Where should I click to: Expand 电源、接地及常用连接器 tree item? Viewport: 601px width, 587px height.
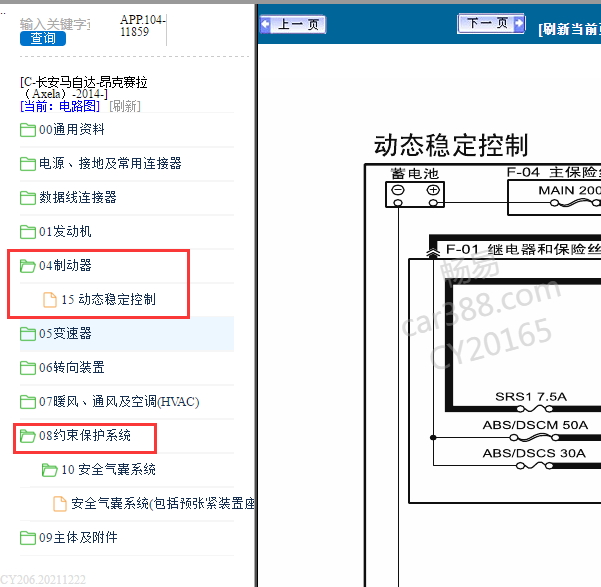110,164
